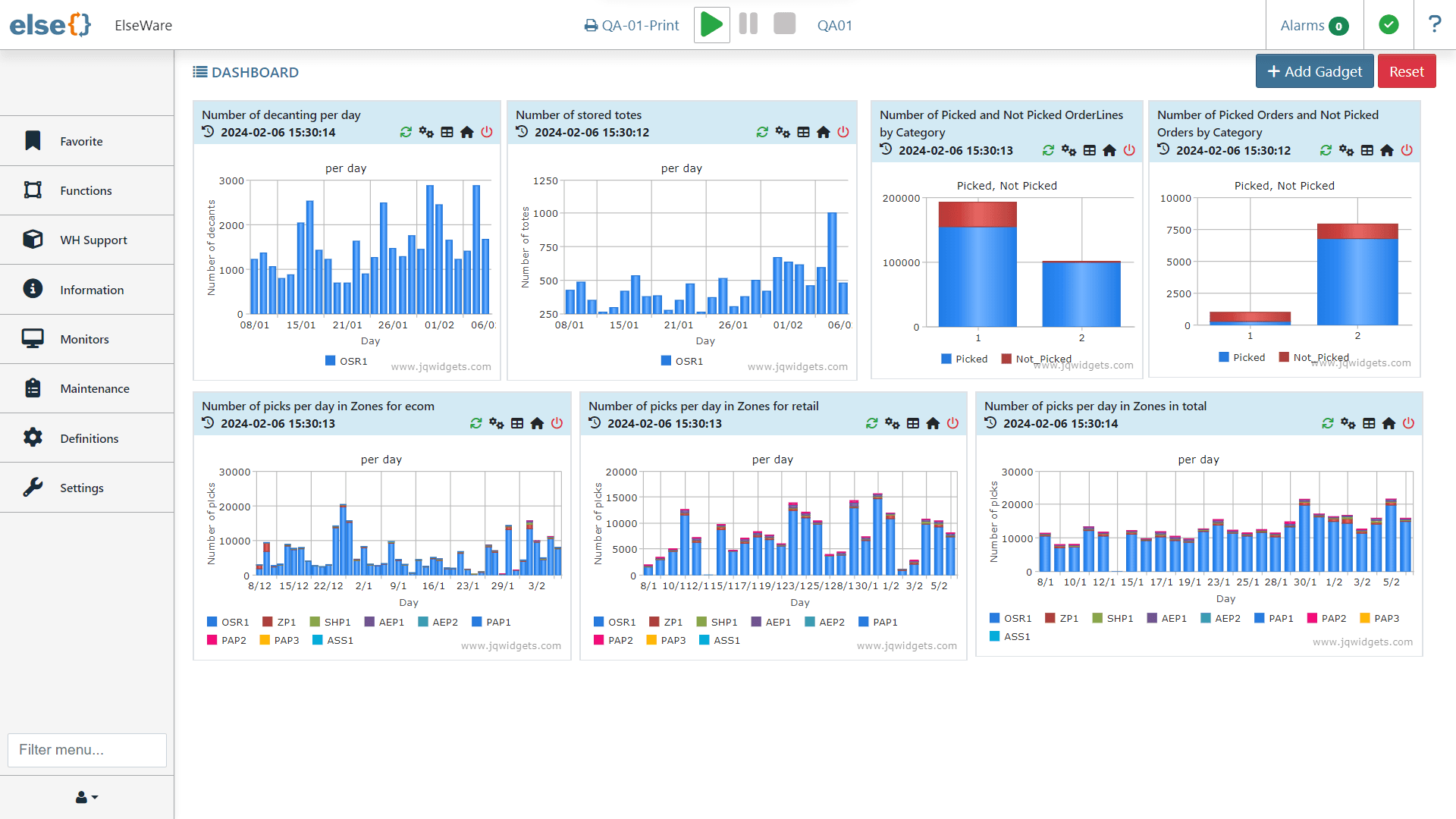Open the Functions menu item
This screenshot has width=1456, height=819.
86,190
